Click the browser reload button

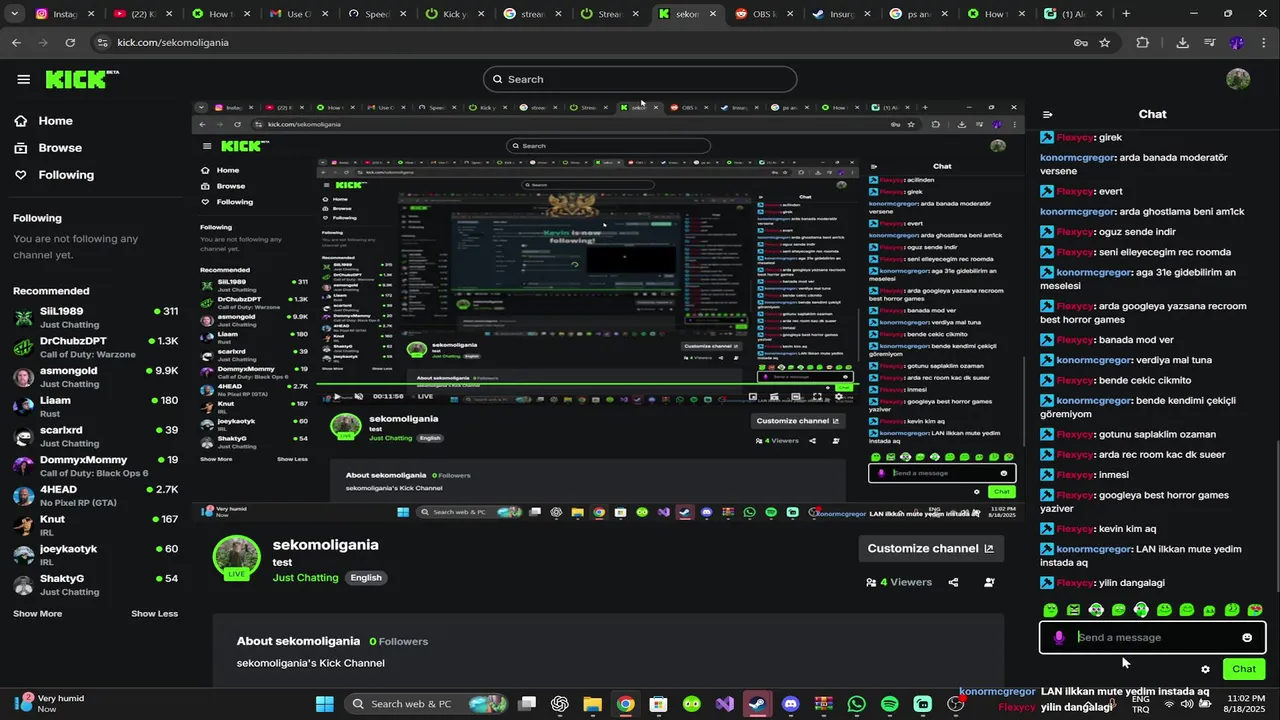[69, 43]
